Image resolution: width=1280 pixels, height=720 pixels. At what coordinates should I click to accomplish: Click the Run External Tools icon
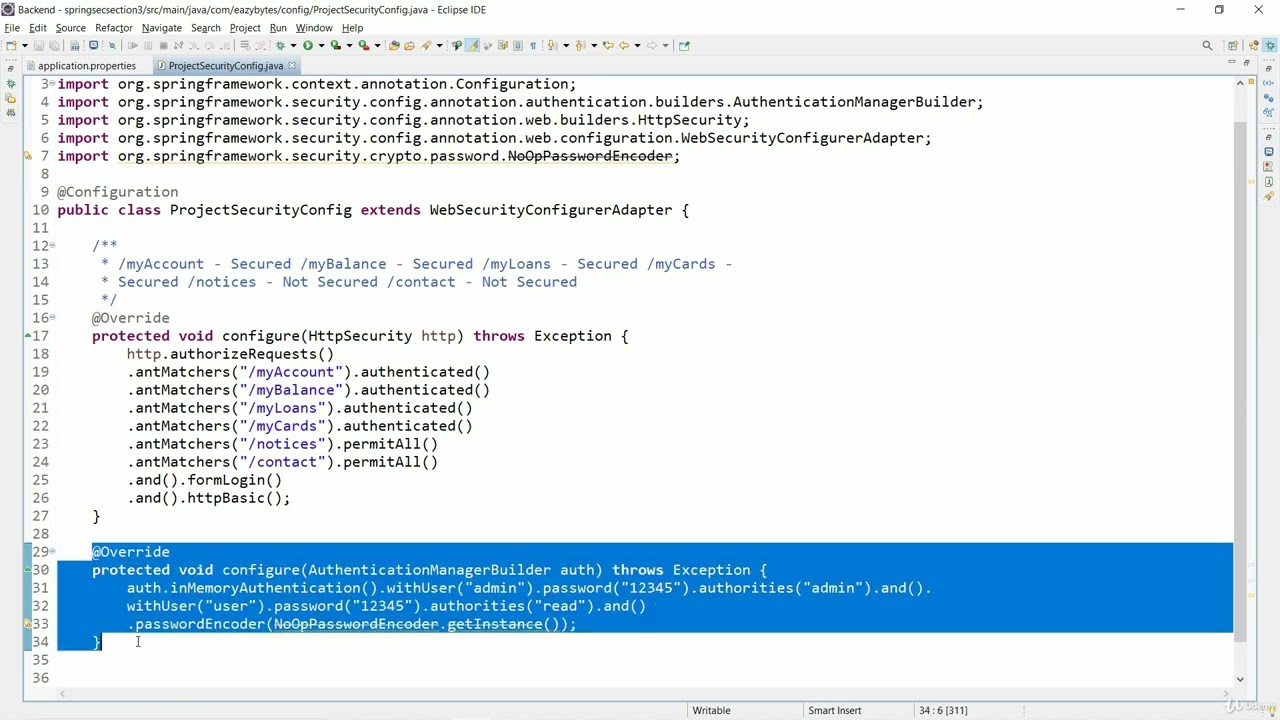coord(363,45)
